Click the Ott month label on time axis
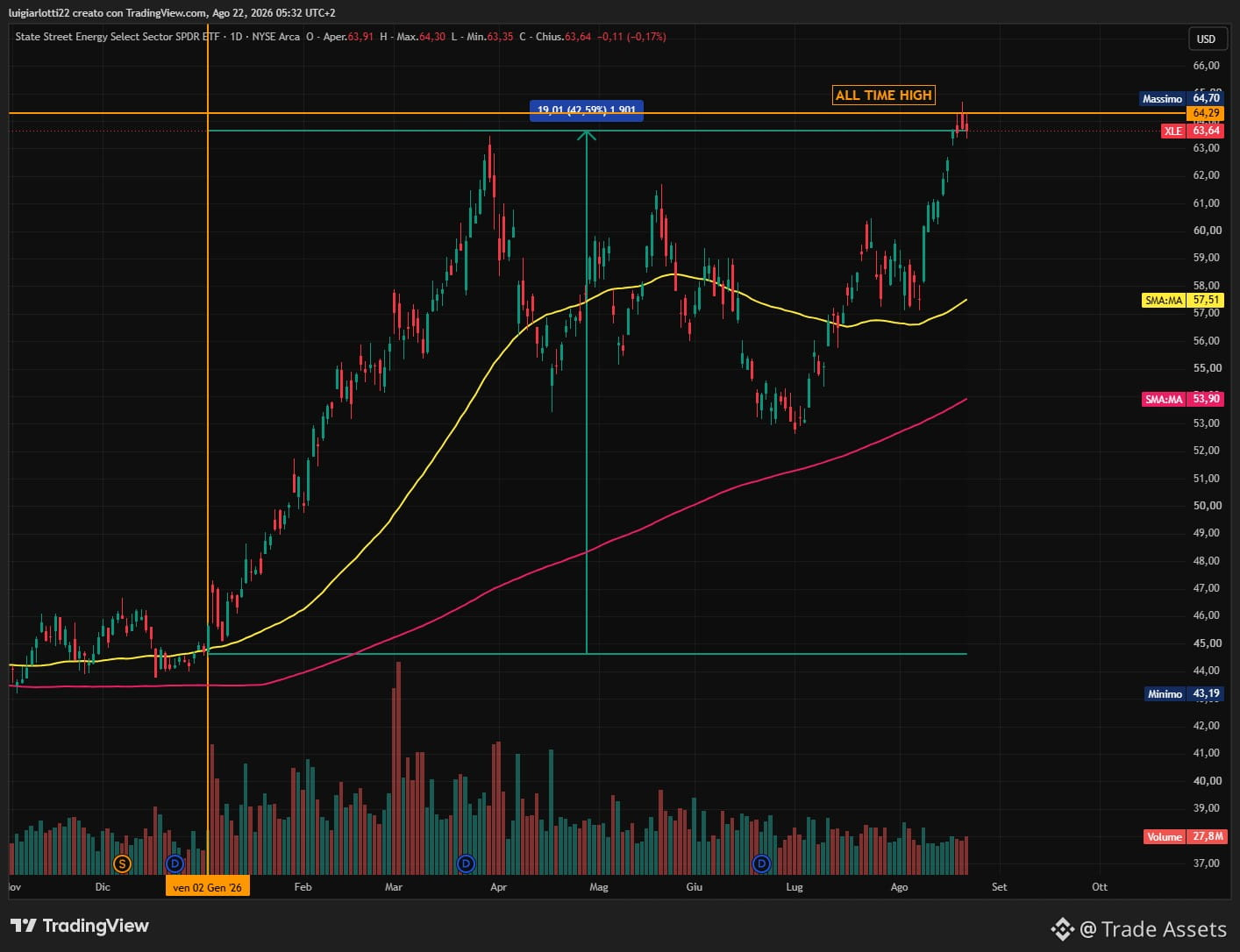Image resolution: width=1240 pixels, height=952 pixels. 1100,887
